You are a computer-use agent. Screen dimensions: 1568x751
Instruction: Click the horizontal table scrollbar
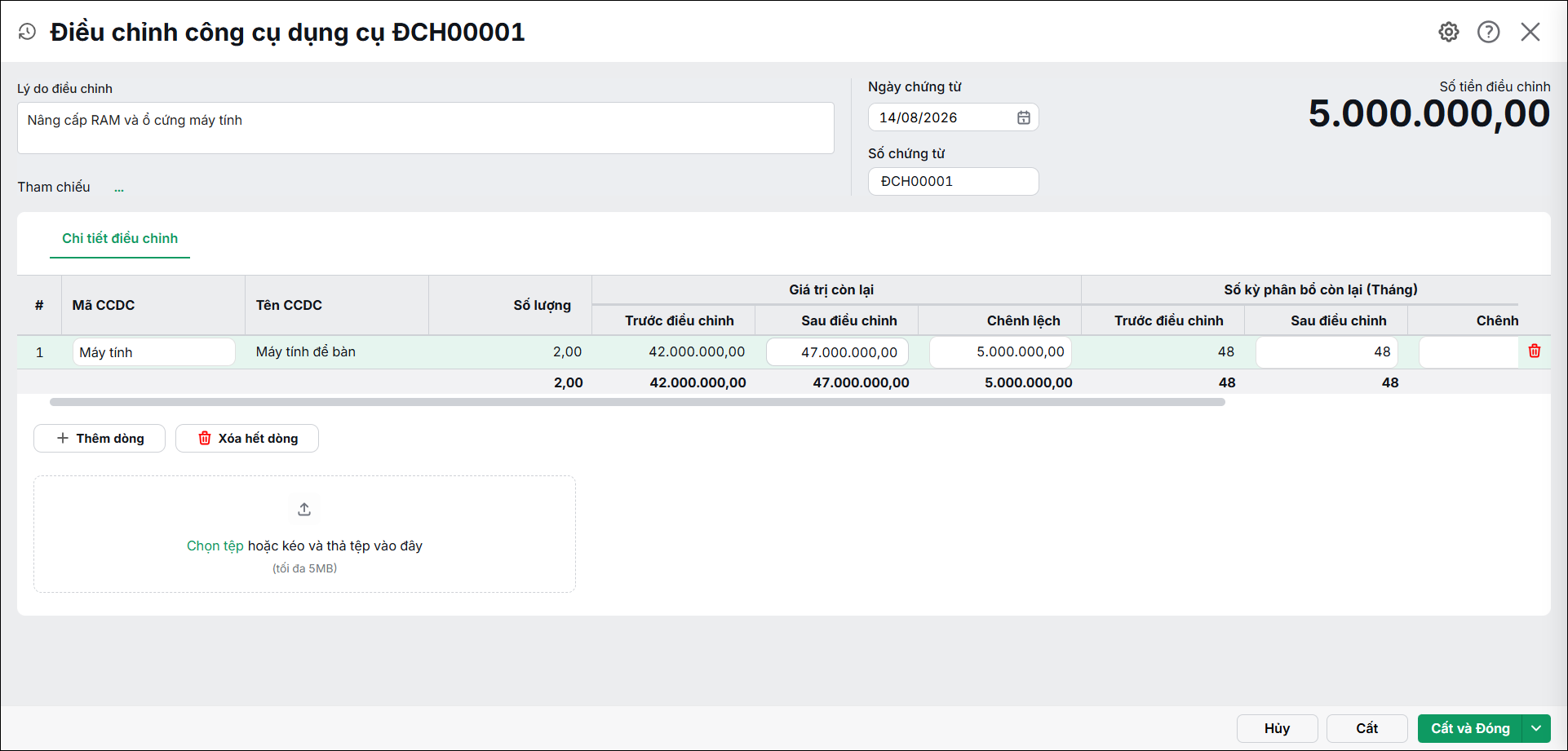coord(637,402)
